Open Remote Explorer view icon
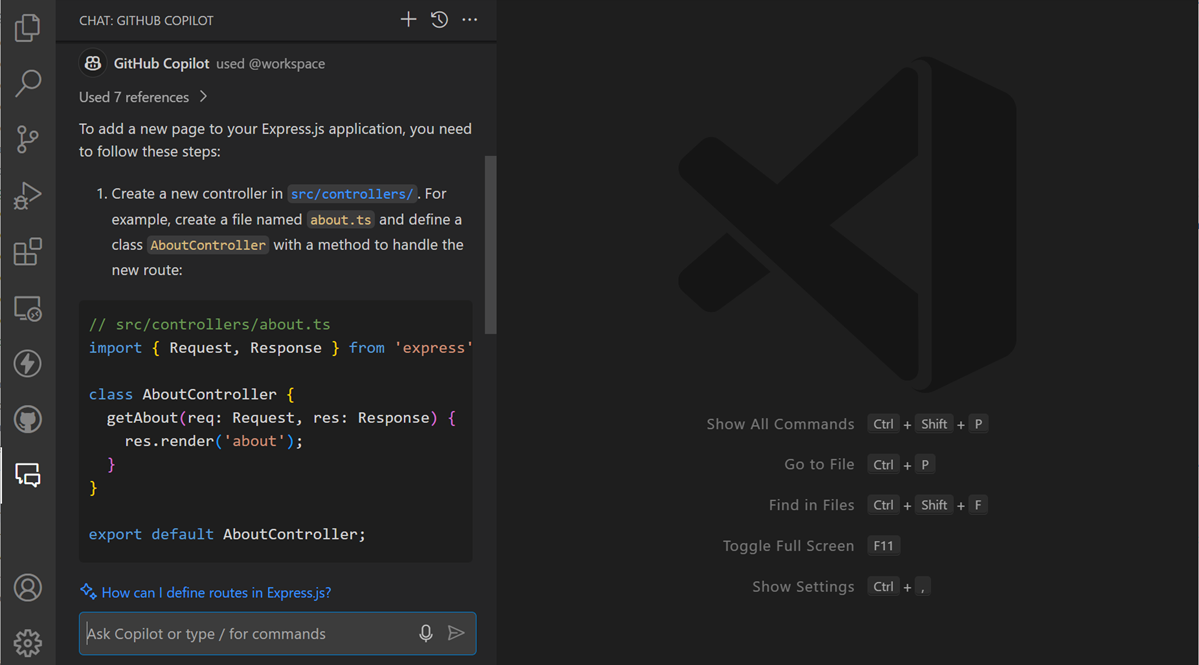The height and width of the screenshot is (665, 1199). pyautogui.click(x=28, y=308)
